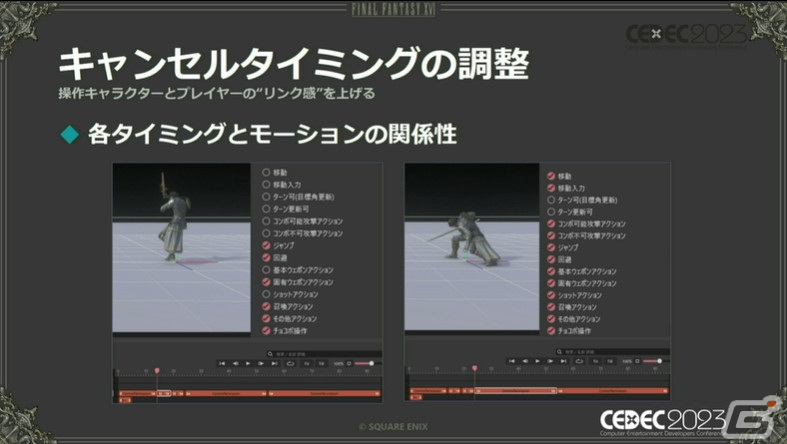787x444 pixels.
Task: Disable 固有ウェポンアクション in left editor list
Action: [266, 282]
